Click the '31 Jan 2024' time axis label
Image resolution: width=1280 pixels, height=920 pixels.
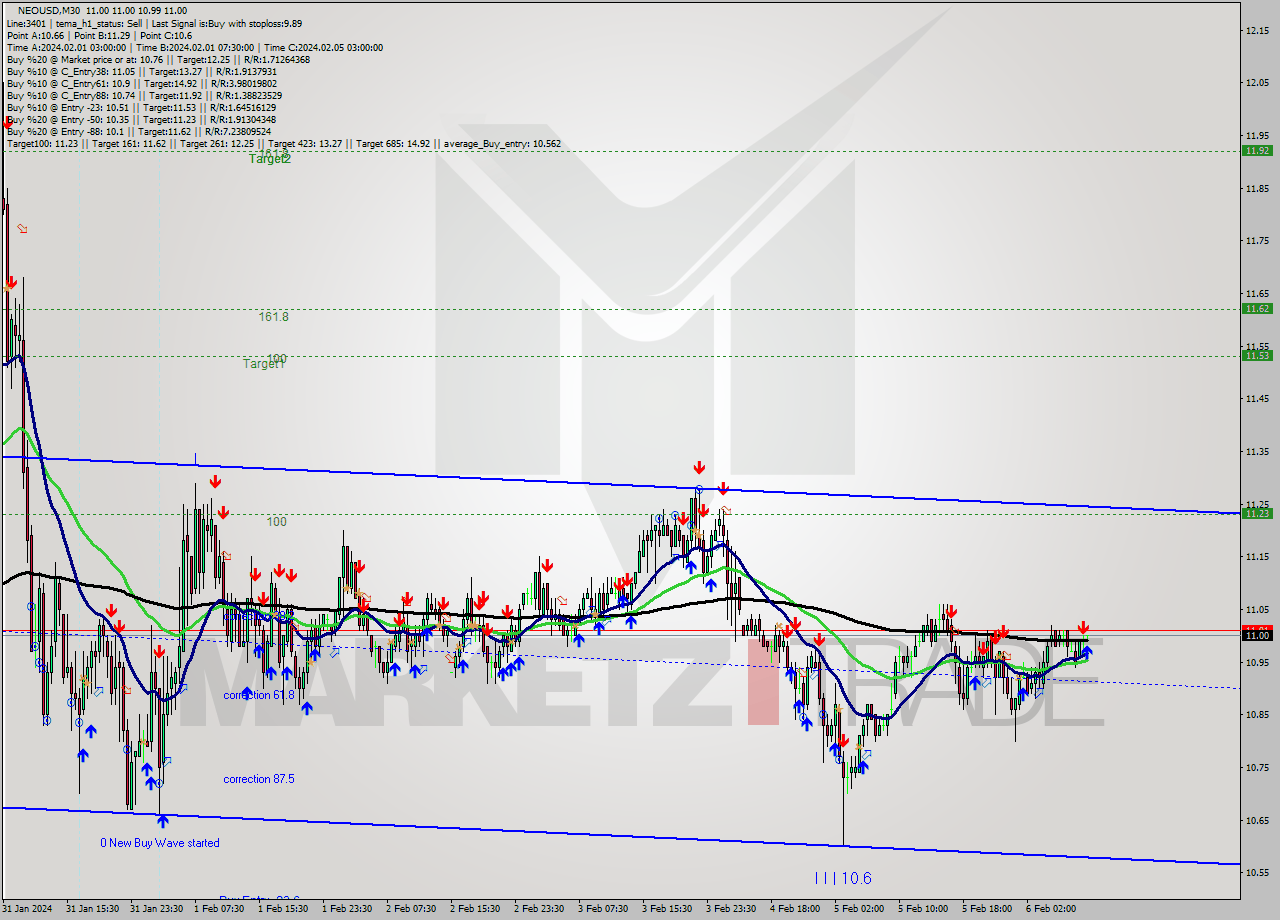[x=27, y=909]
